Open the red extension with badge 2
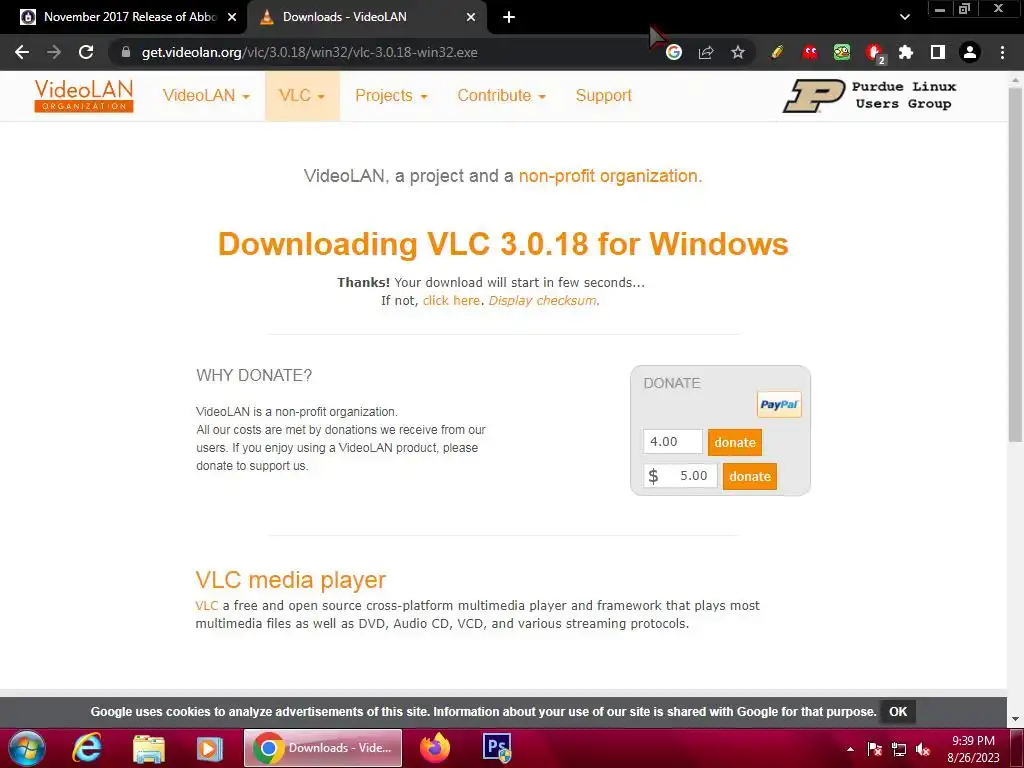The height and width of the screenshot is (768, 1024). [x=874, y=53]
